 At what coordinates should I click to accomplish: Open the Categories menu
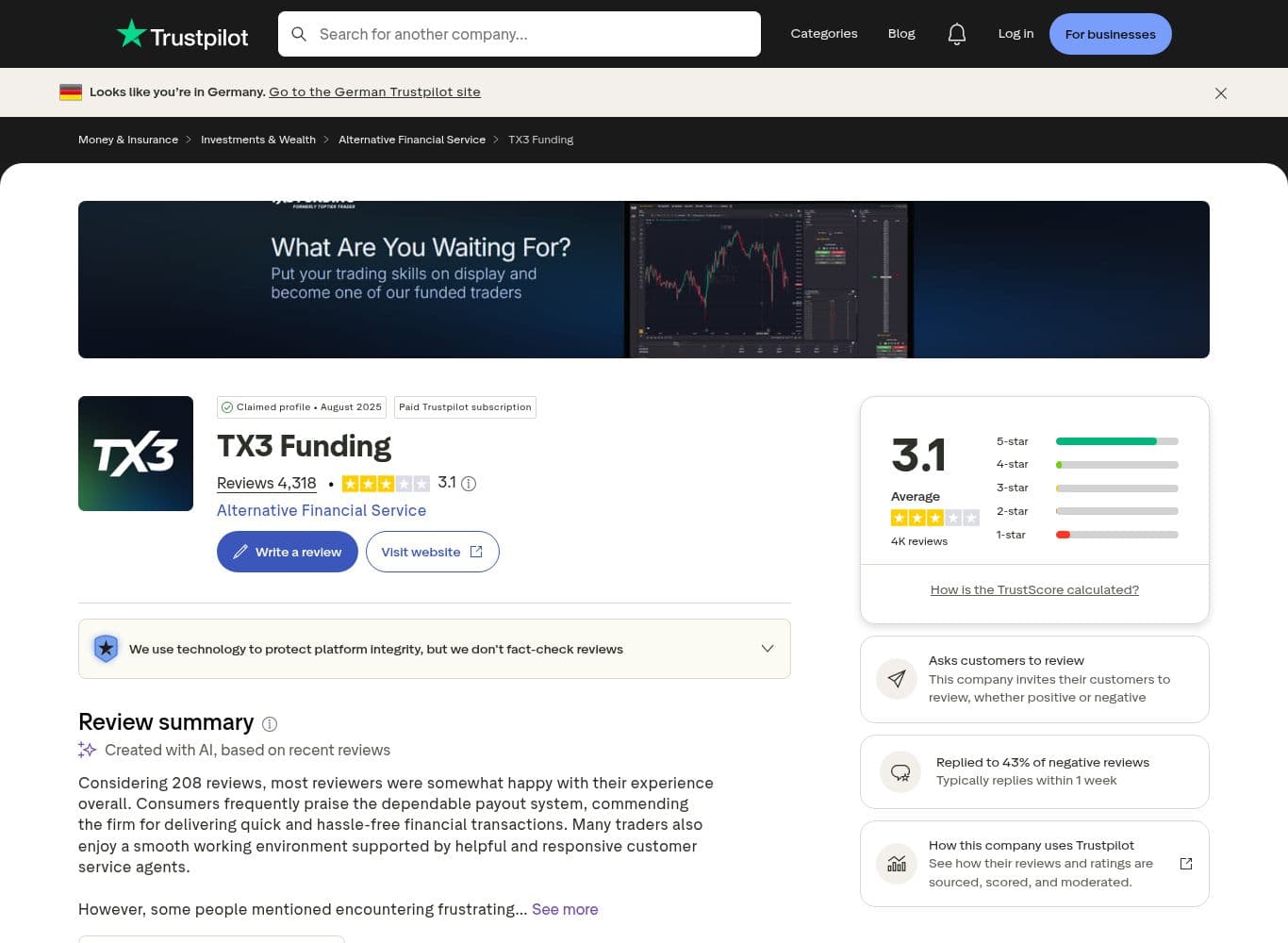coord(824,34)
